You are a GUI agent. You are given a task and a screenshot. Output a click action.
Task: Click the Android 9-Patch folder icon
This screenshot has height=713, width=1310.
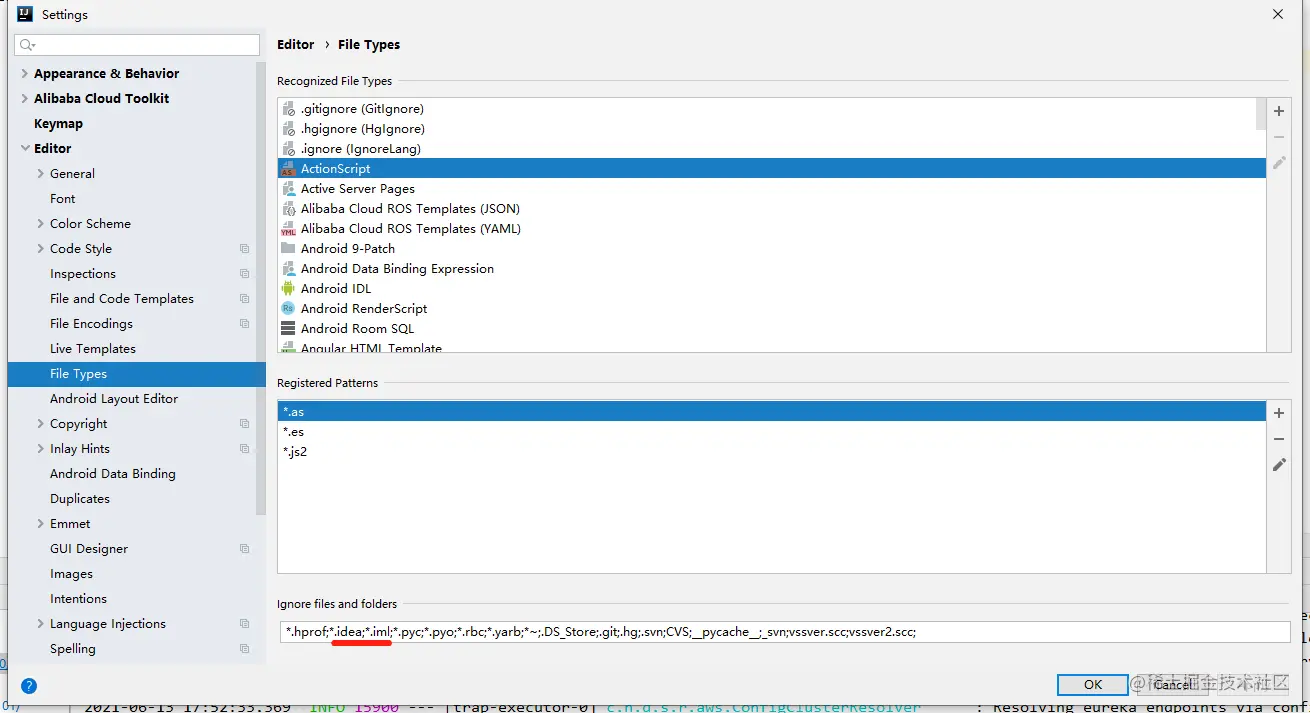pyautogui.click(x=288, y=249)
